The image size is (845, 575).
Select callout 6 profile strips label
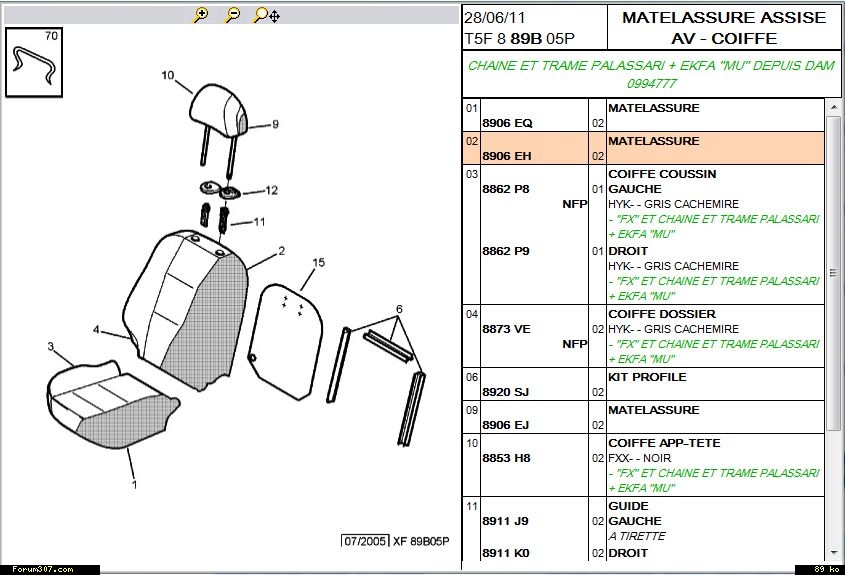(x=398, y=309)
